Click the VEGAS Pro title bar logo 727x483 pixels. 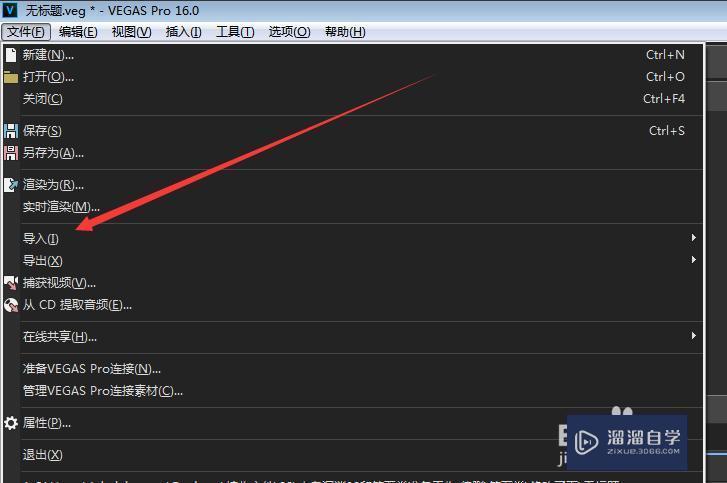coord(10,10)
